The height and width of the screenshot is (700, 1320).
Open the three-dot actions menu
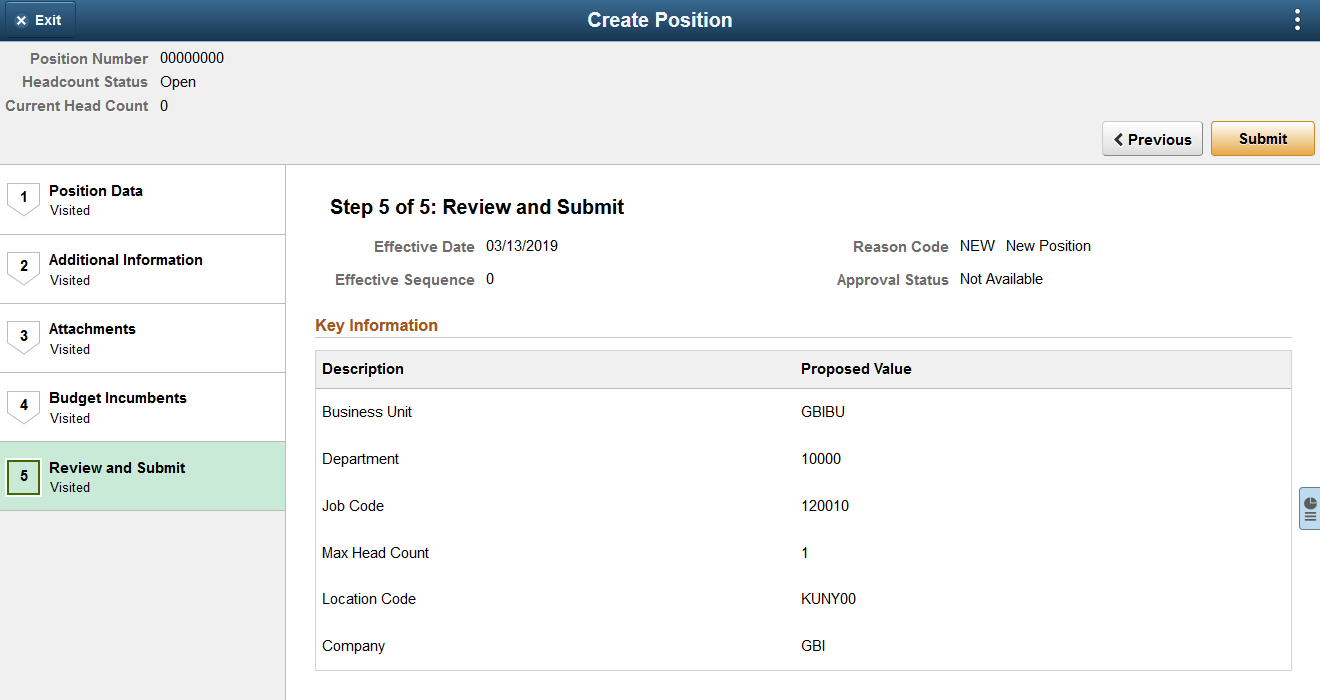tap(1297, 20)
